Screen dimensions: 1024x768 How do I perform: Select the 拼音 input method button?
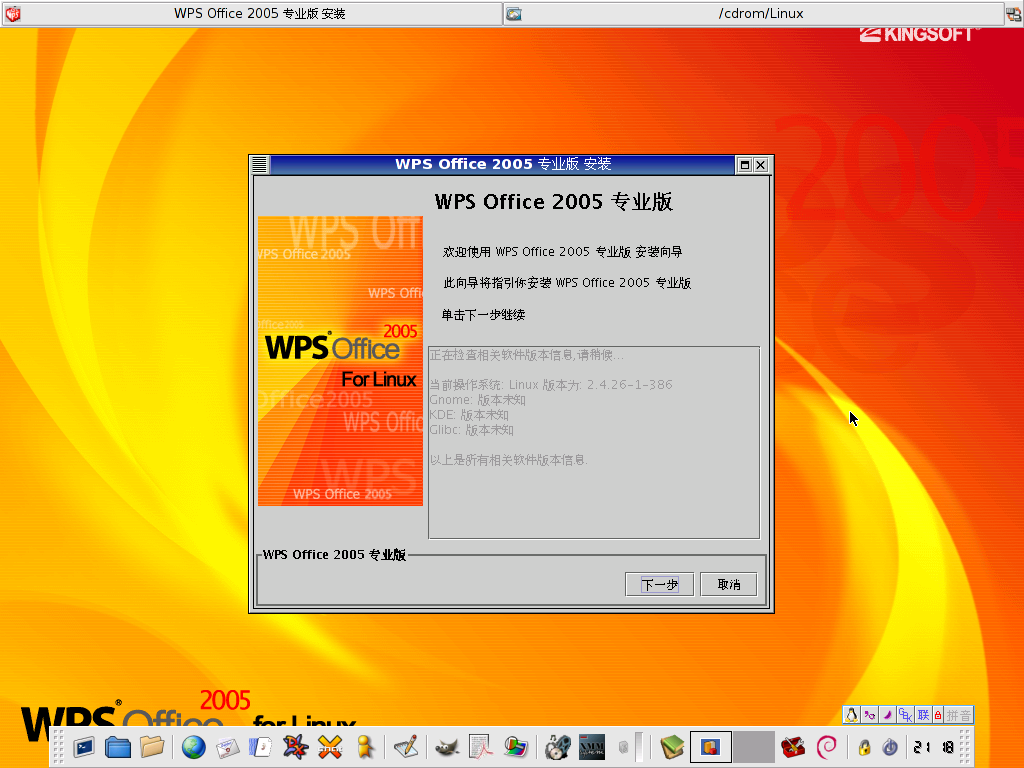click(x=959, y=715)
